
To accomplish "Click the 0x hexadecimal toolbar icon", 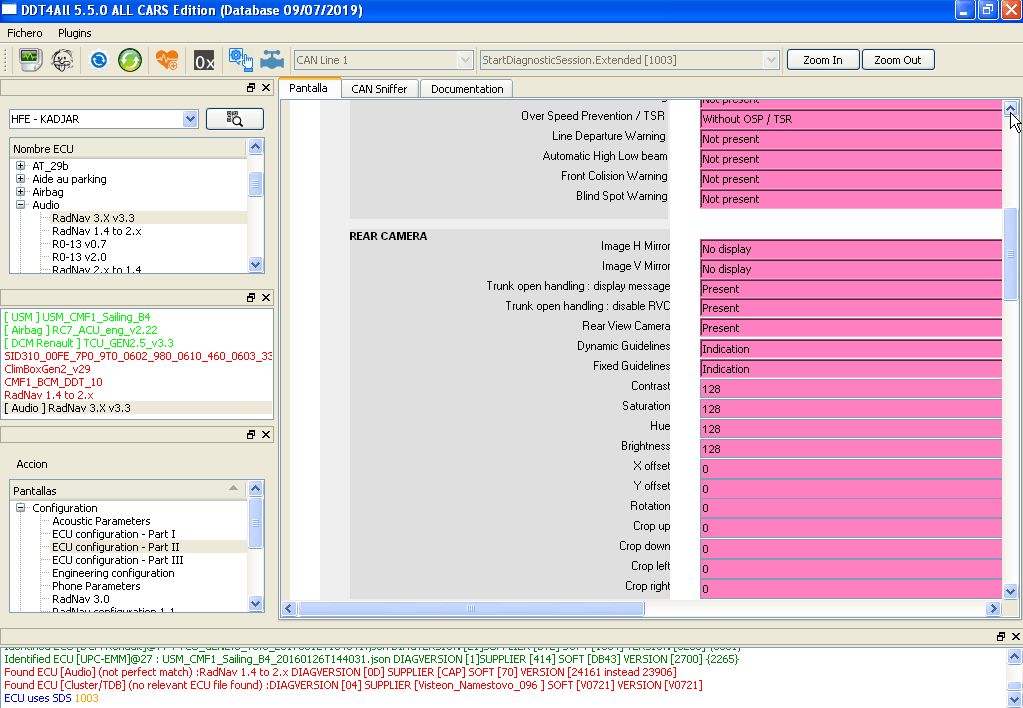I will point(204,61).
